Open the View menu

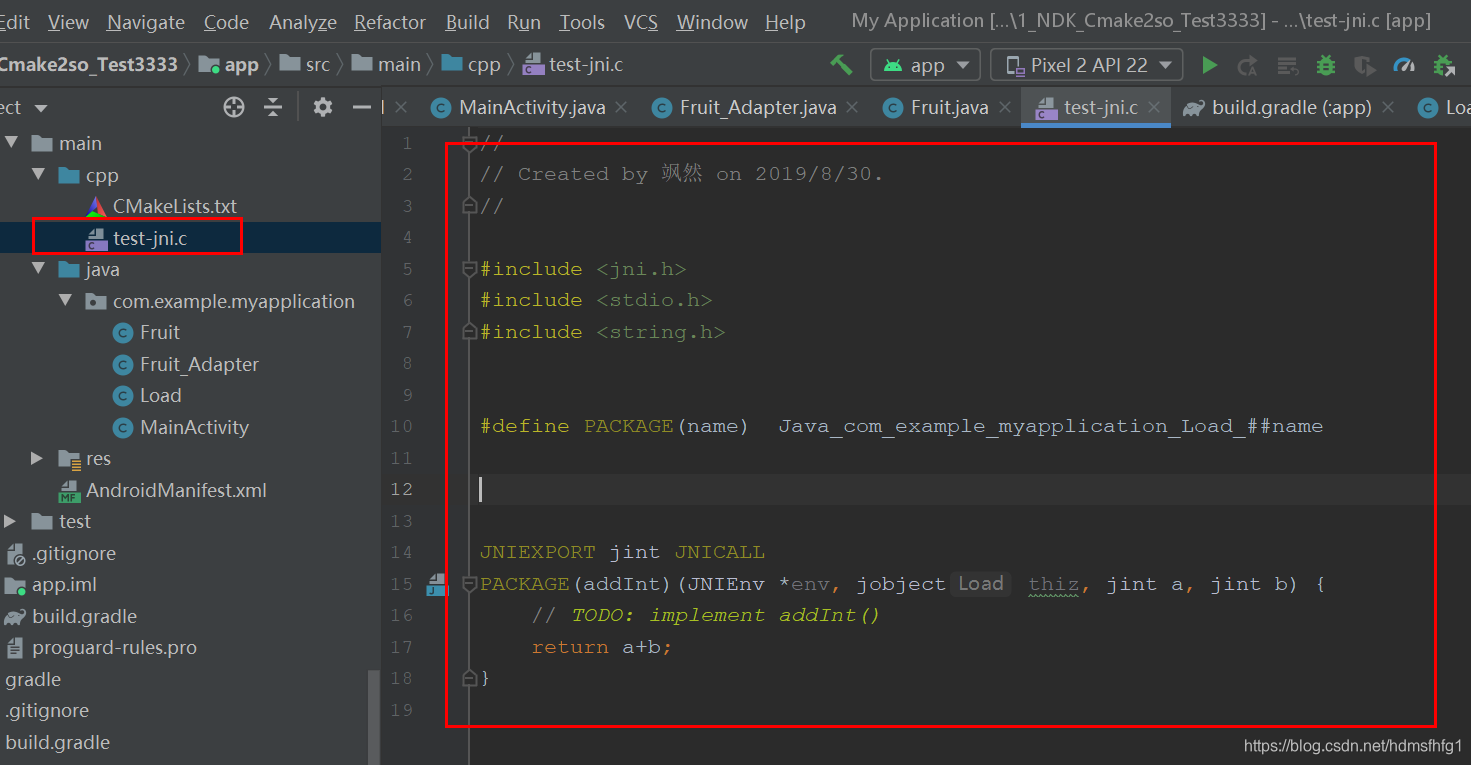pos(68,22)
